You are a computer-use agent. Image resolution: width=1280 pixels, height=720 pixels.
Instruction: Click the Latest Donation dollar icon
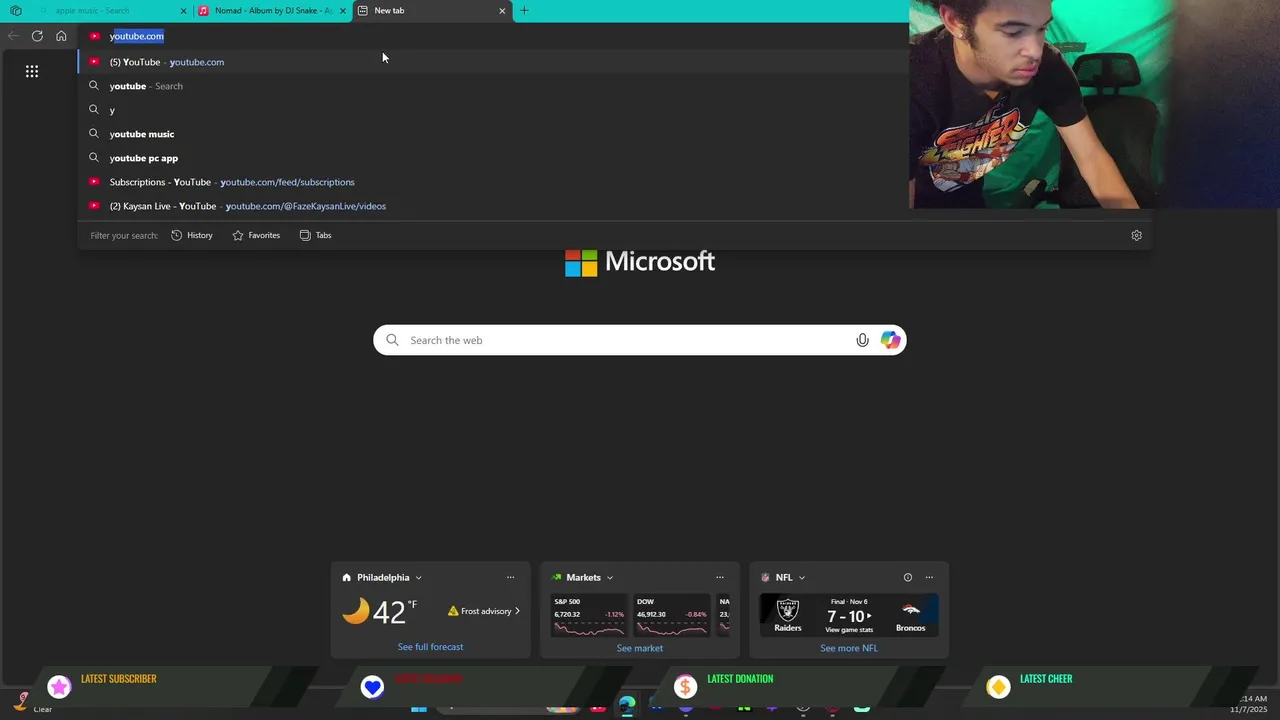[x=685, y=686]
